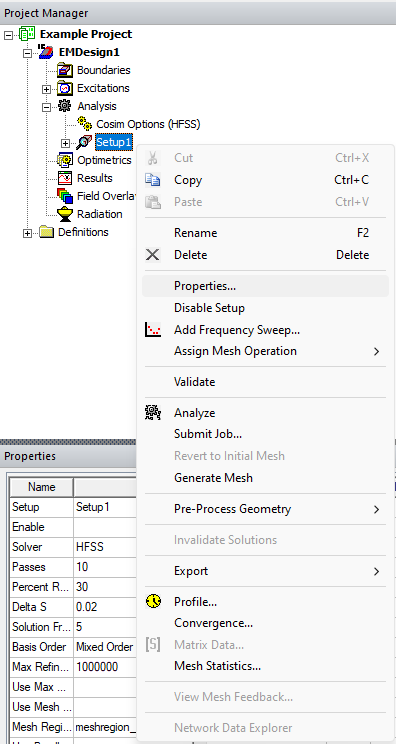Viewport: 396px width, 744px height.
Task: Select the Radiation tree item
Action: [100, 214]
